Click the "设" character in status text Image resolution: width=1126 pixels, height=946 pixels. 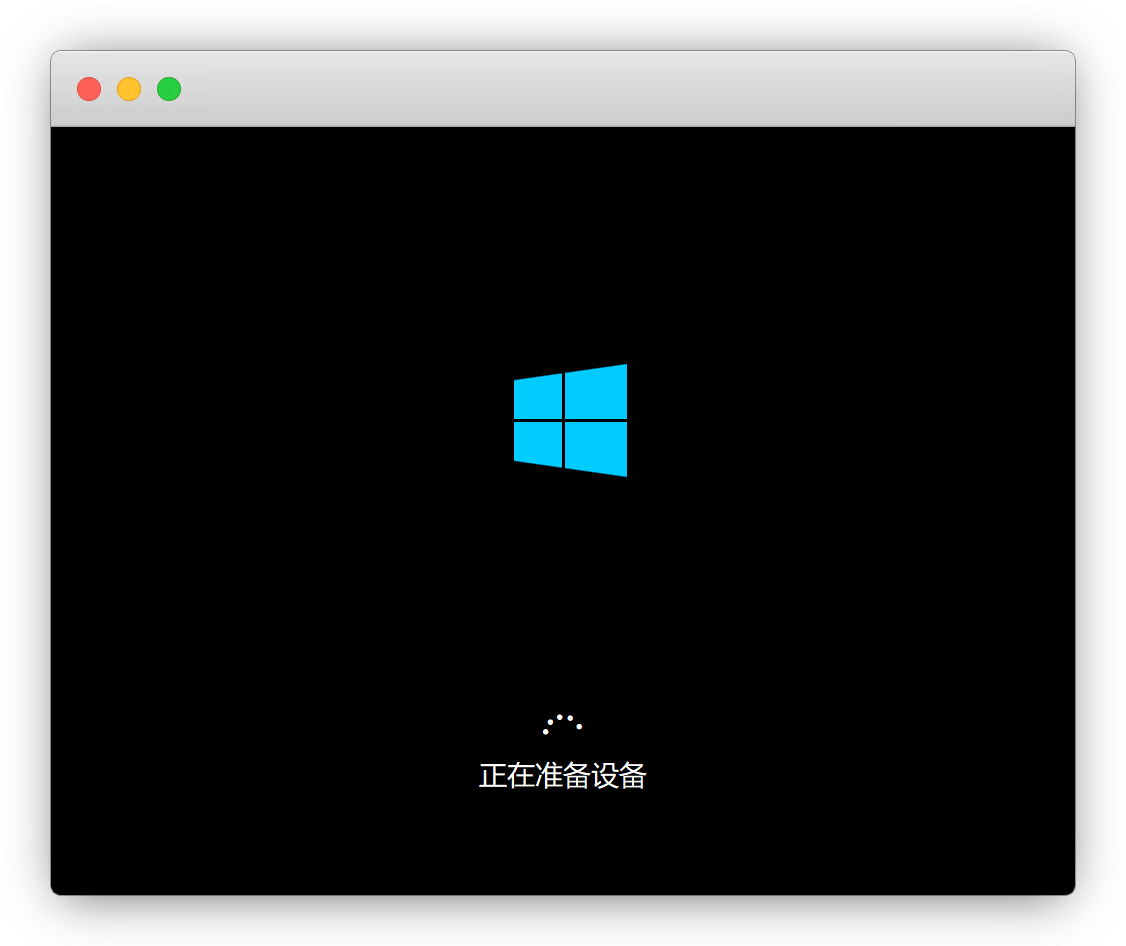pos(604,776)
